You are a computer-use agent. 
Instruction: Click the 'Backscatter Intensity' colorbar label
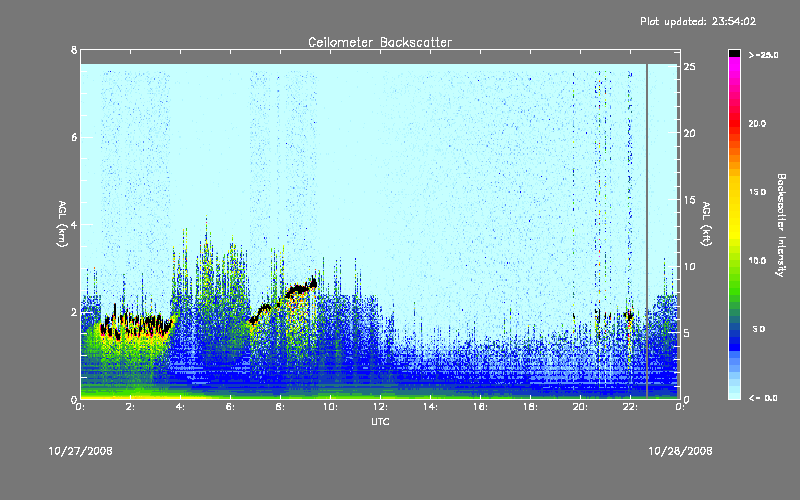tap(781, 225)
